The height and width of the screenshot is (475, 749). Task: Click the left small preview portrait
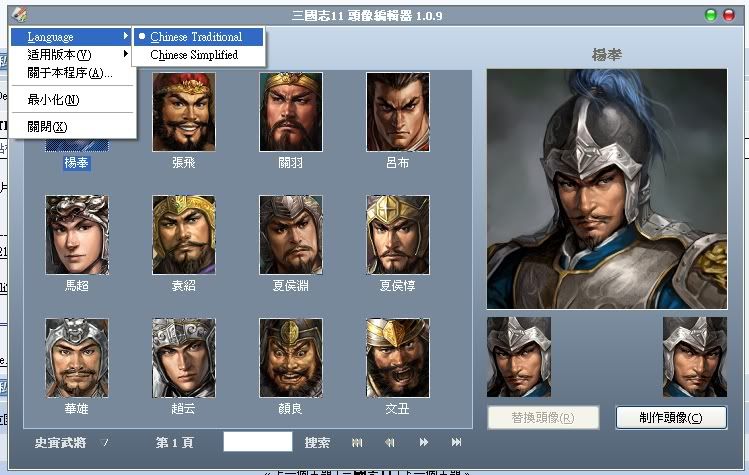coord(519,357)
